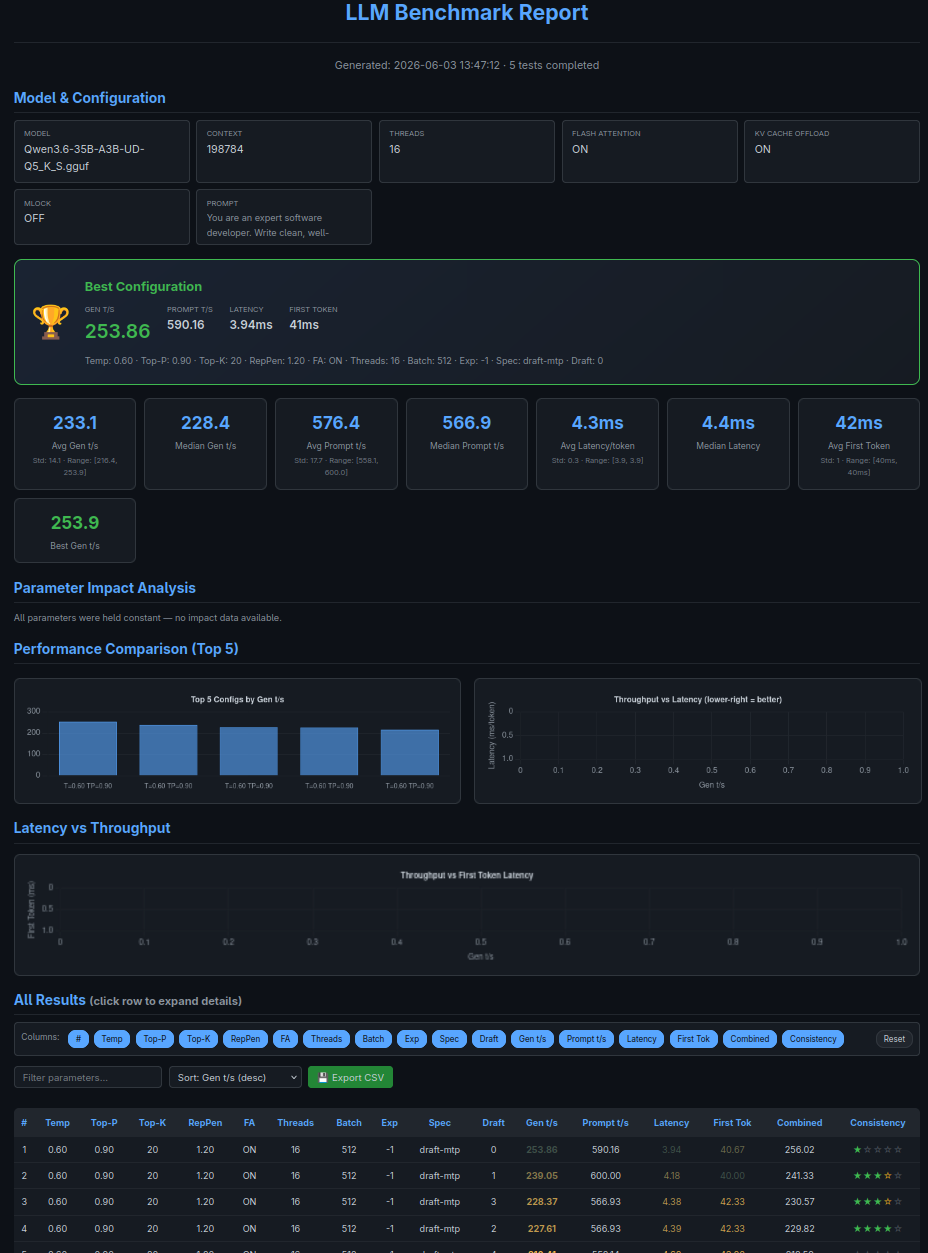The height and width of the screenshot is (1253, 928).
Task: Toggle the Top-K column chip
Action: [x=198, y=1039]
